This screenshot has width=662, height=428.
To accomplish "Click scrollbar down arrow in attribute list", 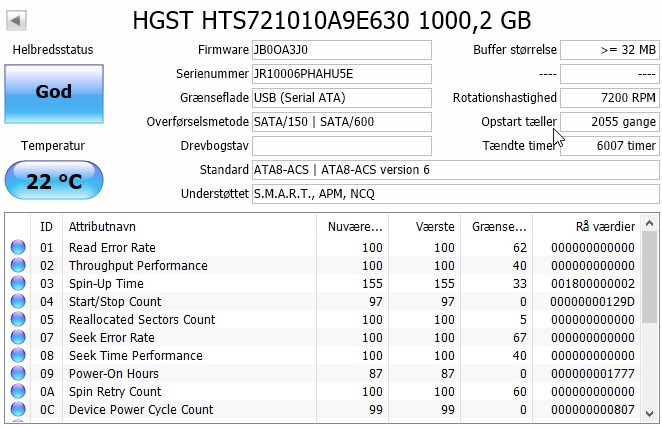I will coord(649,414).
